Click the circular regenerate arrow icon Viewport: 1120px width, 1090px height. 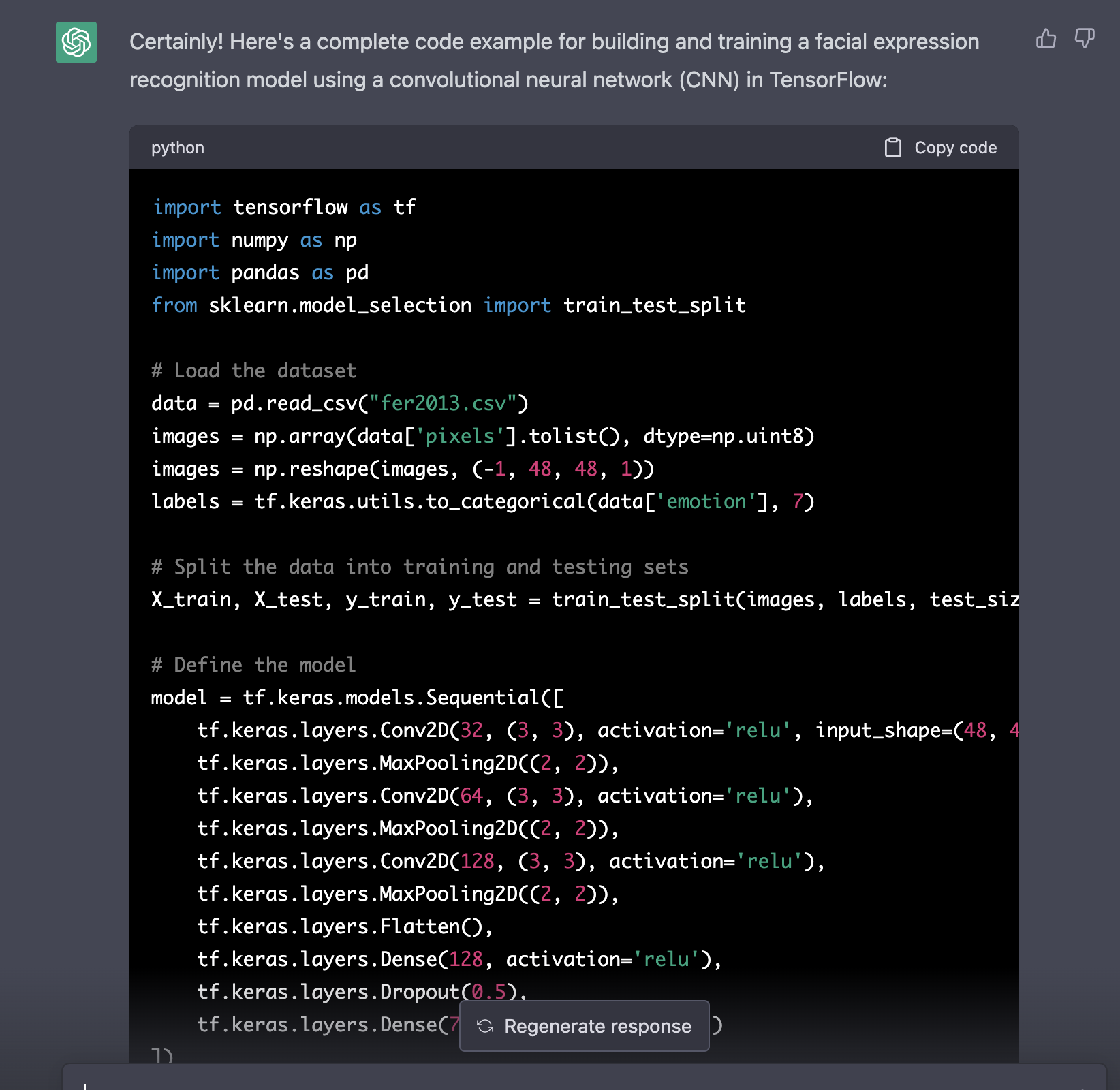tap(486, 1026)
